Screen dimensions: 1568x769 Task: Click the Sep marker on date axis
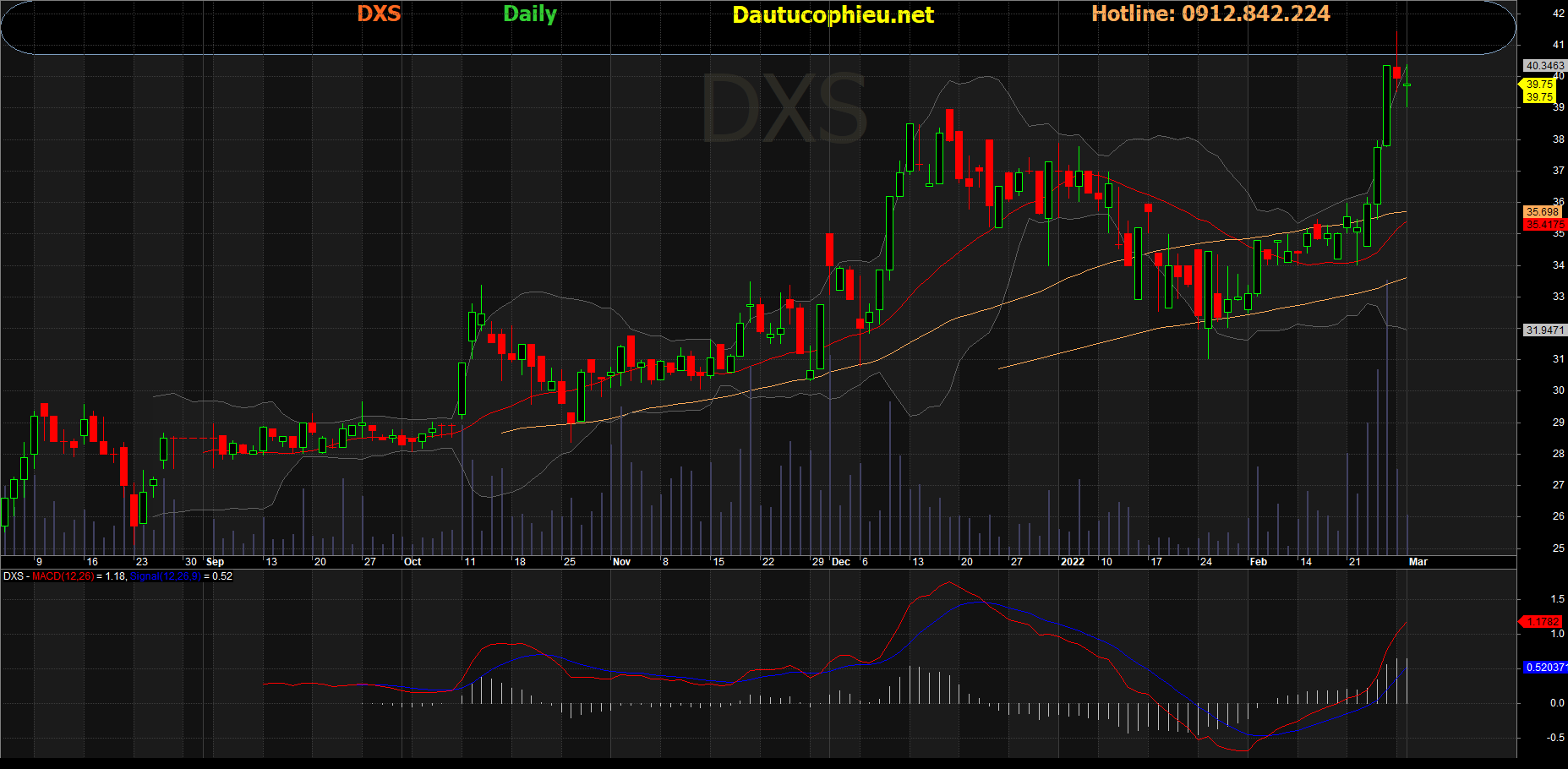(216, 562)
